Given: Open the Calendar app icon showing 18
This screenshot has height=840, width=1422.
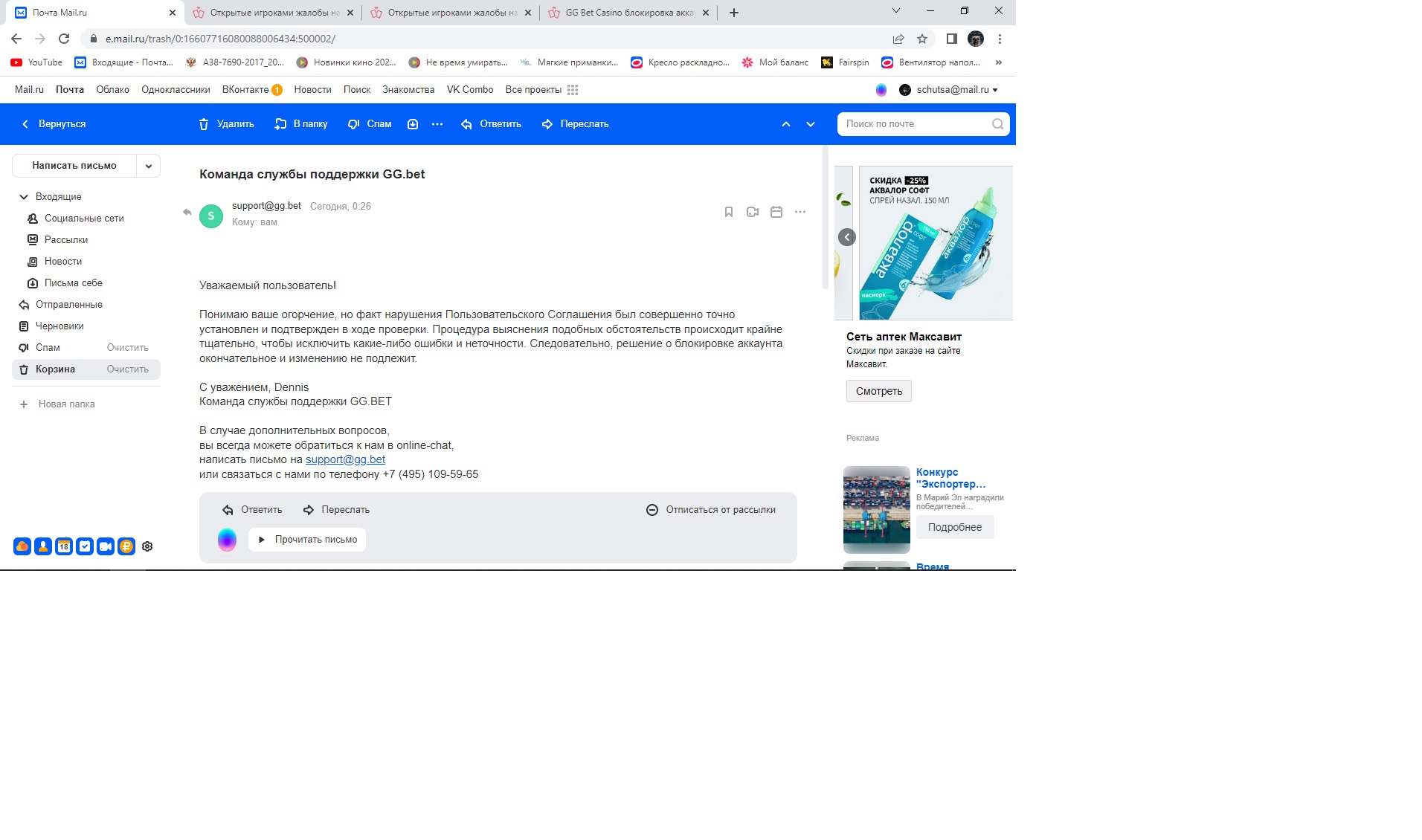Looking at the screenshot, I should coord(64,546).
